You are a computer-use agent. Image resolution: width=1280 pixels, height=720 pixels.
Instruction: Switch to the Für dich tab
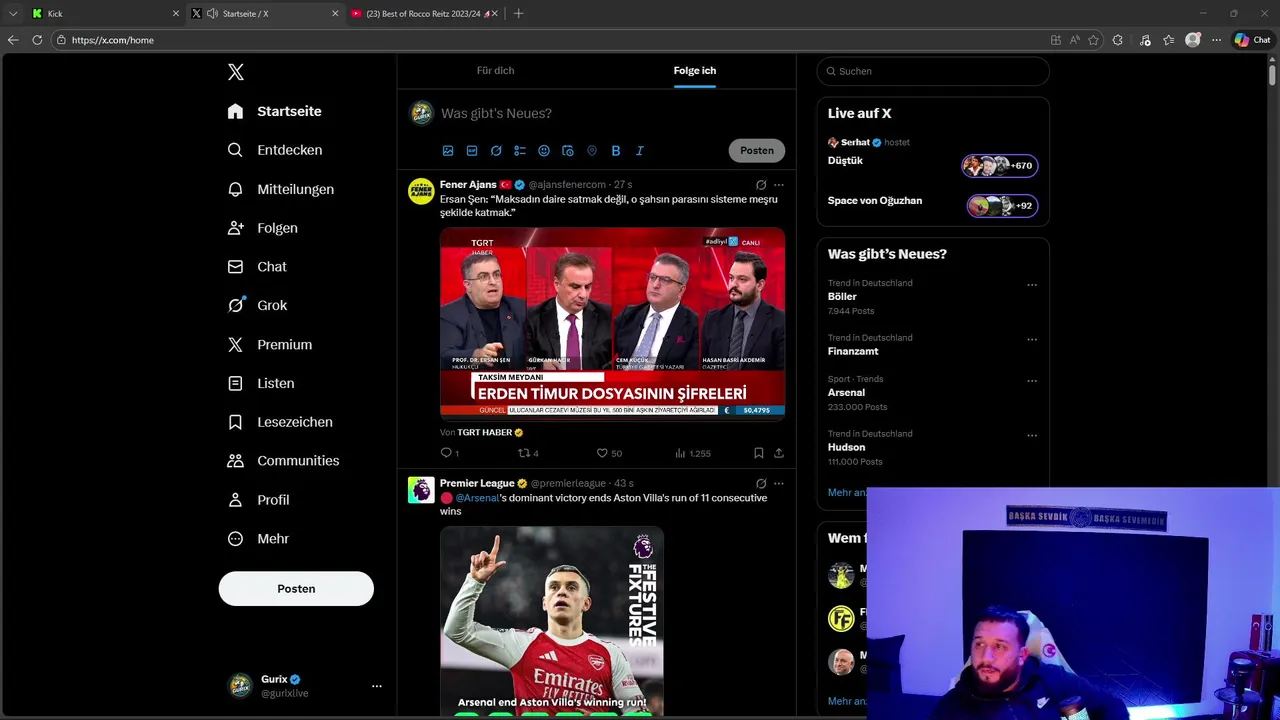tap(495, 71)
